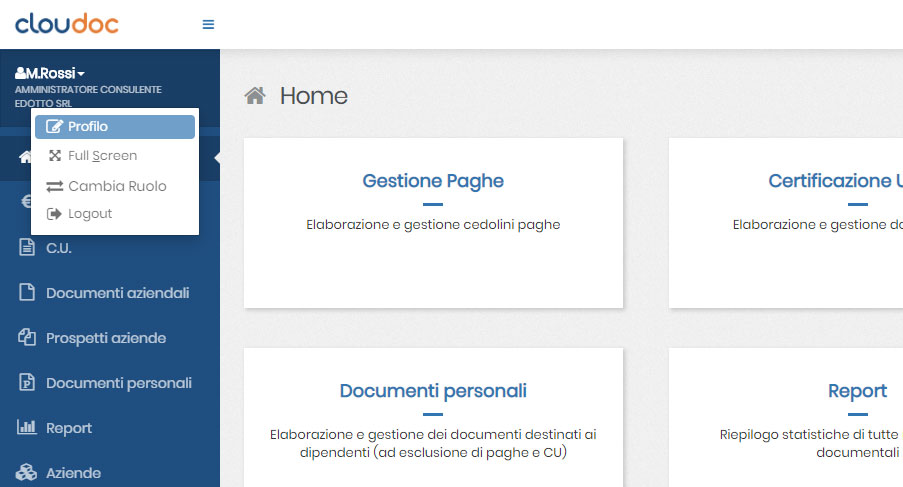Open Prospetti aziende in sidebar
This screenshot has width=903, height=487.
point(106,338)
